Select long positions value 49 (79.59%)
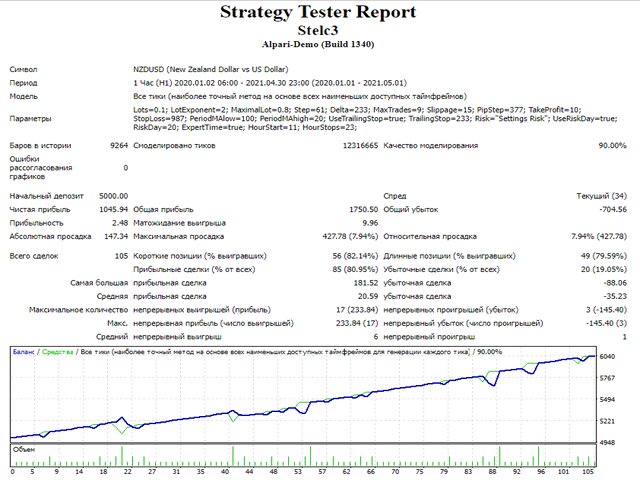Viewport: 640px width, 480px height. tap(604, 256)
